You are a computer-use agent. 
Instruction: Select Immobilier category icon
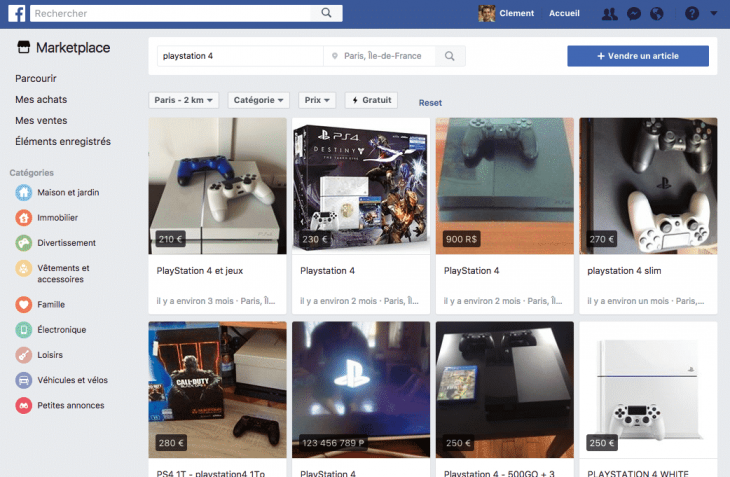click(24, 217)
